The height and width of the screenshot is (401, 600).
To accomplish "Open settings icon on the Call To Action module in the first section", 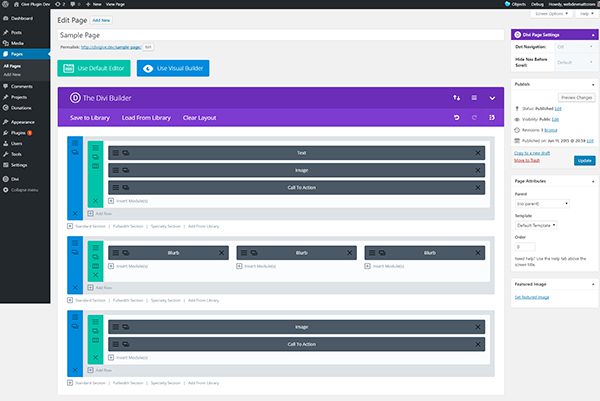I will [x=115, y=188].
